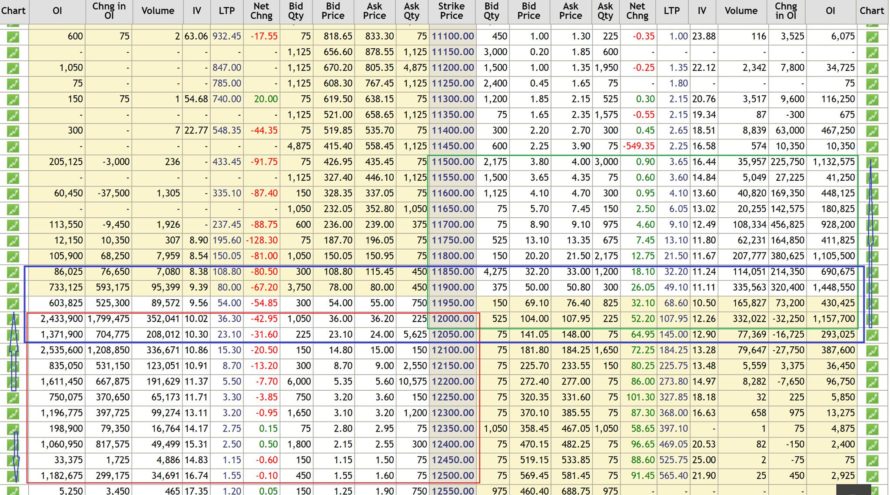Select put change in OI value 456,825
Viewport: 890px width, 495px height.
click(787, 225)
